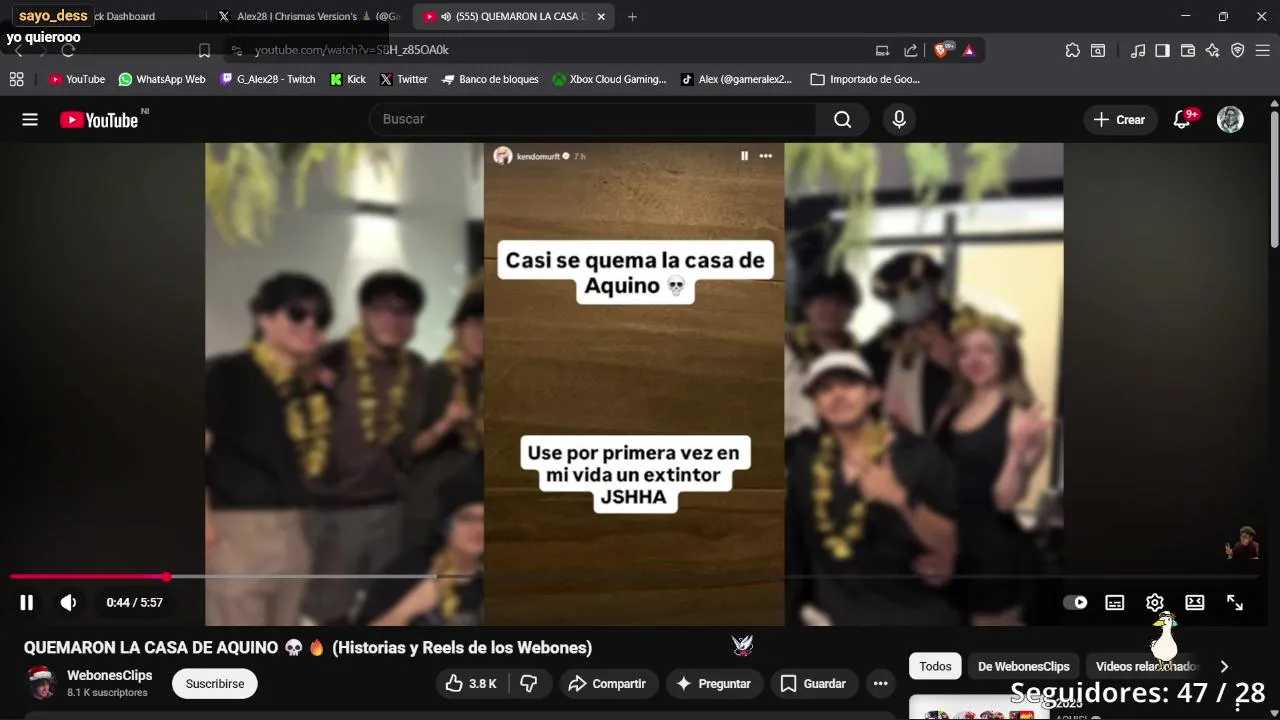Seek on the video progress bar

tap(634, 576)
